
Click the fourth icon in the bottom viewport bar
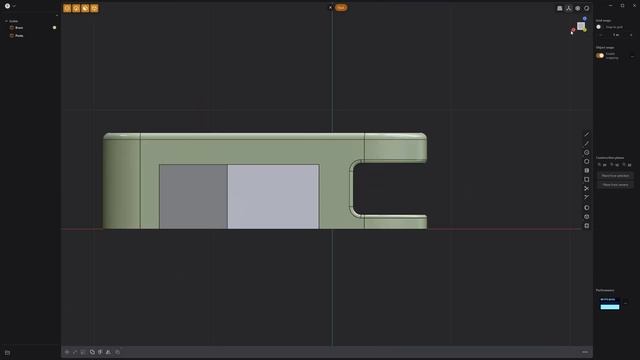coord(92,352)
